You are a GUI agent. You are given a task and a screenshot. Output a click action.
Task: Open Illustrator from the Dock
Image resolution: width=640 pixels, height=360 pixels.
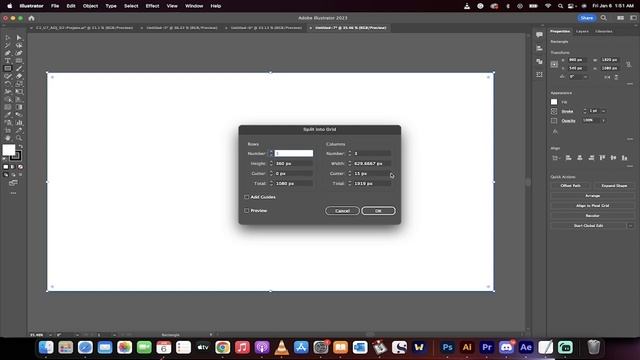coord(467,347)
